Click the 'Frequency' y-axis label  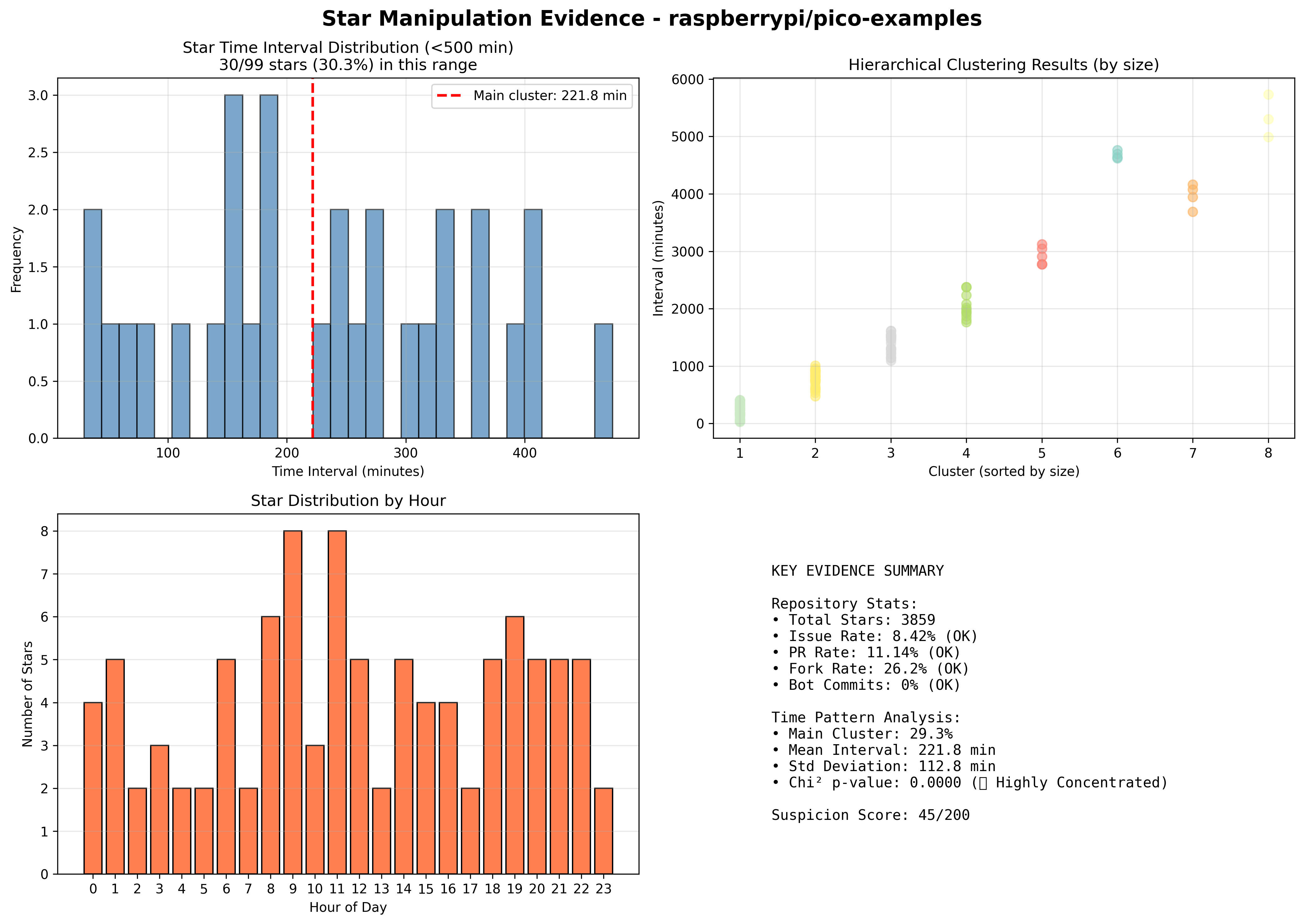[x=16, y=260]
